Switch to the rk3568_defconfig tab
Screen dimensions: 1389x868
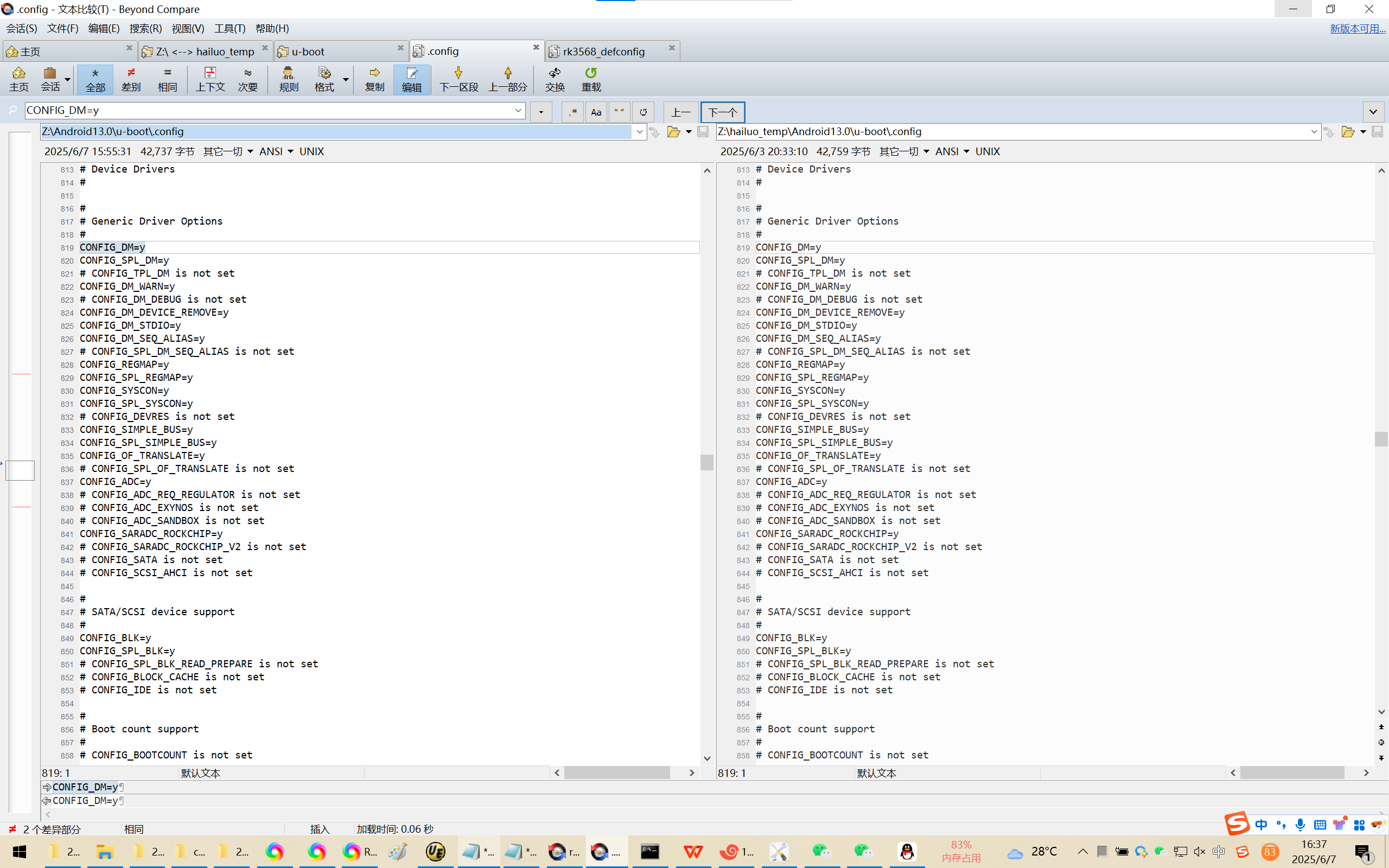pos(603,52)
